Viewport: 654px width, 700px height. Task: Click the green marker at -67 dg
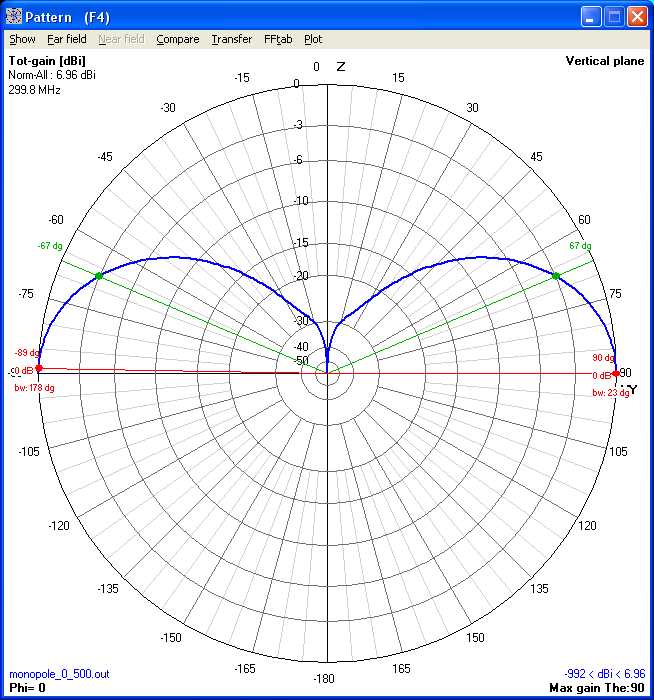(98, 275)
